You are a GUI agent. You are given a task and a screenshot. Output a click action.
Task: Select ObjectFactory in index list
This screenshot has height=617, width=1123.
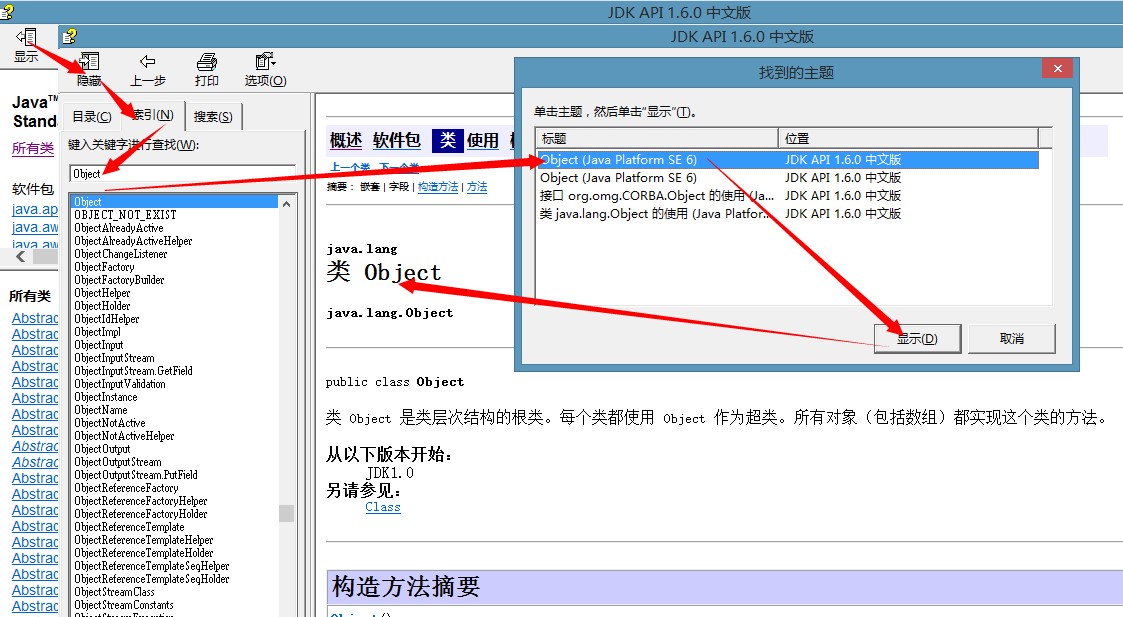tap(105, 267)
